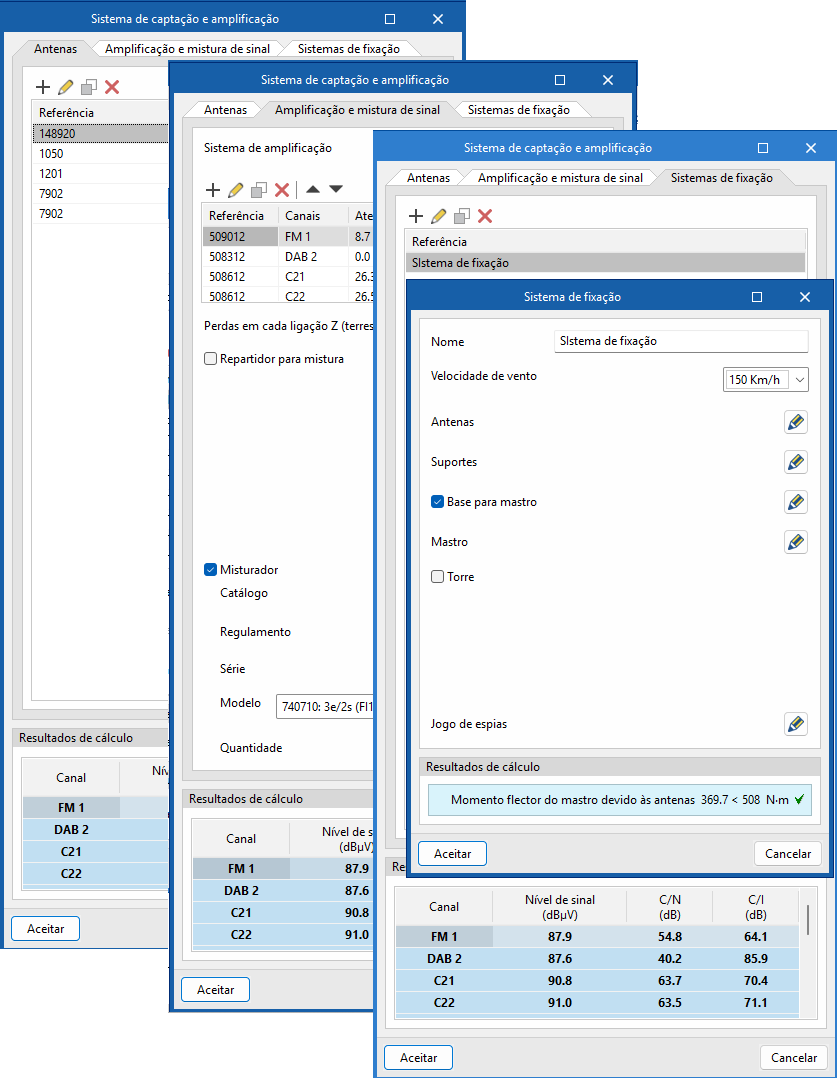Select the FM 1 results row in front window
The height and width of the screenshot is (1085, 837).
[597, 937]
